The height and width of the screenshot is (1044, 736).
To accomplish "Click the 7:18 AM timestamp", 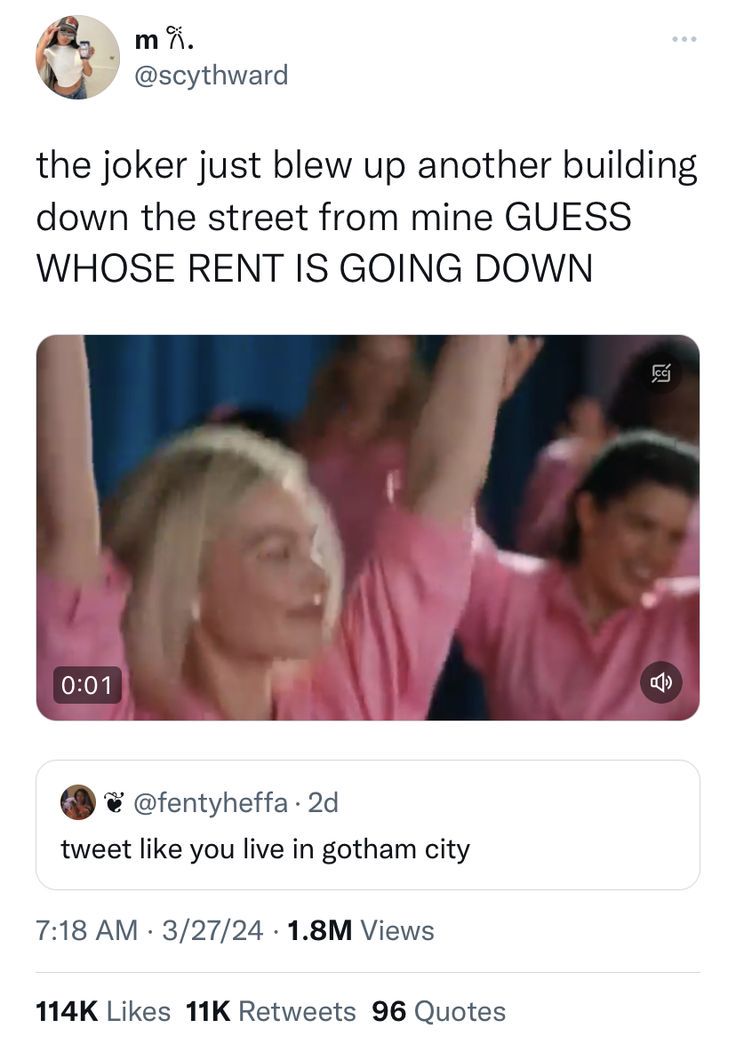I will click(87, 930).
